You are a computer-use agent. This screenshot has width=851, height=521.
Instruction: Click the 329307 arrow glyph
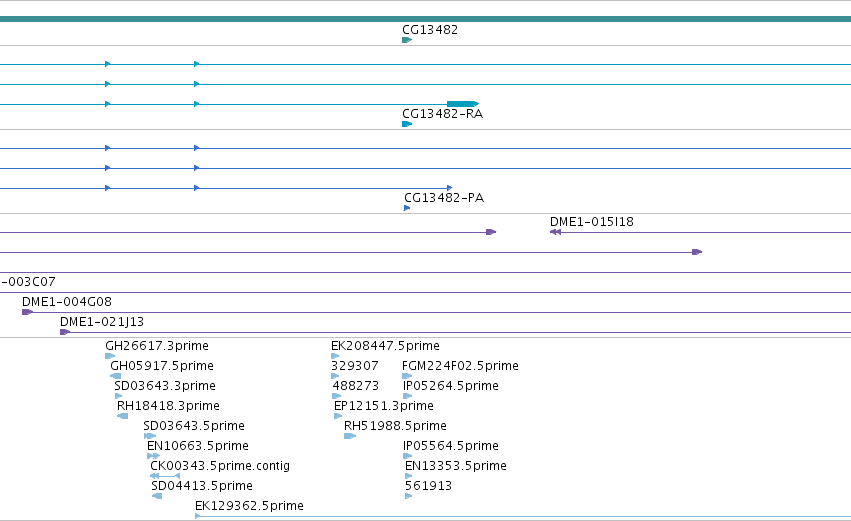[335, 376]
